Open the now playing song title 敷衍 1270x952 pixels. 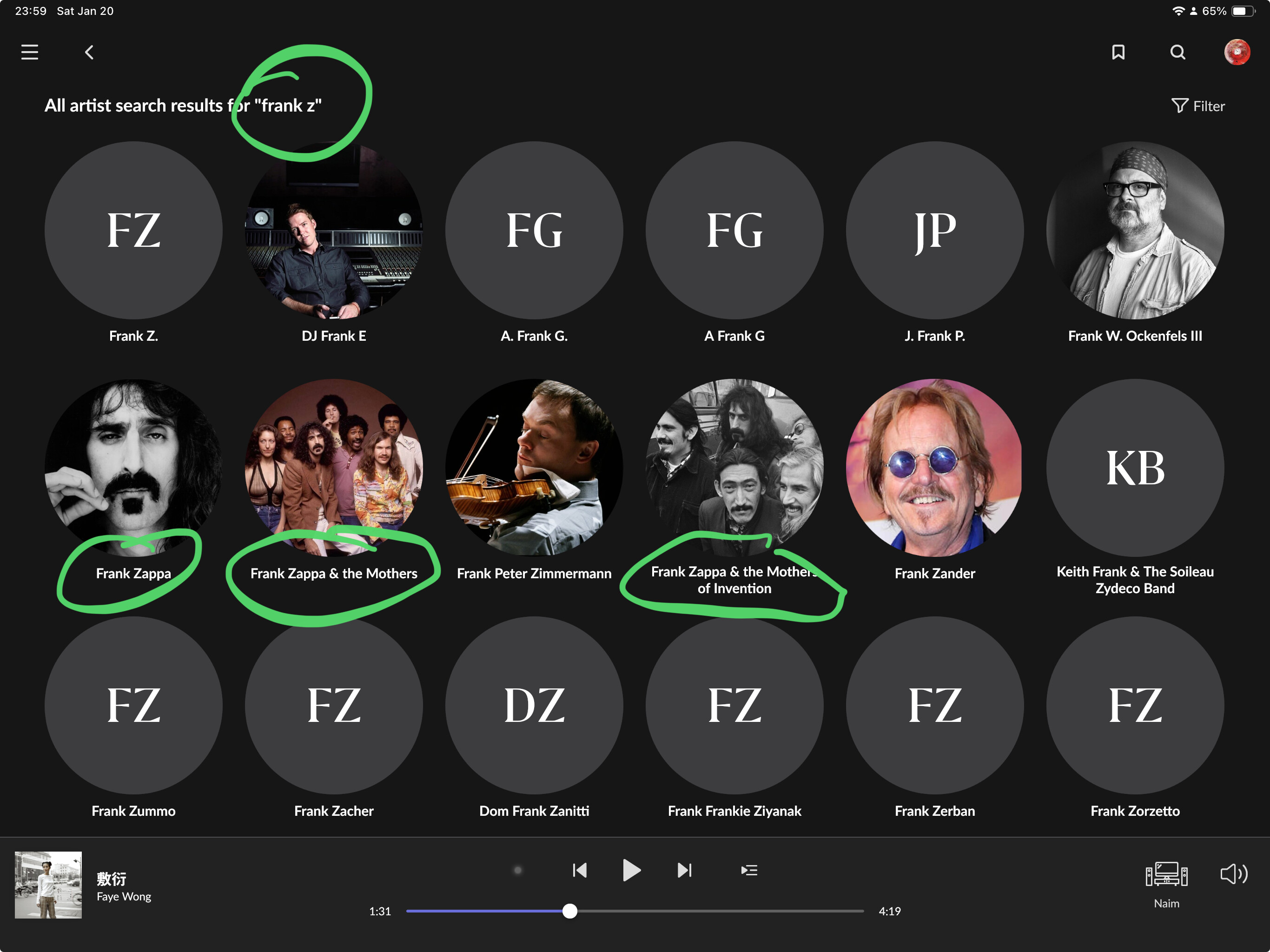point(112,879)
